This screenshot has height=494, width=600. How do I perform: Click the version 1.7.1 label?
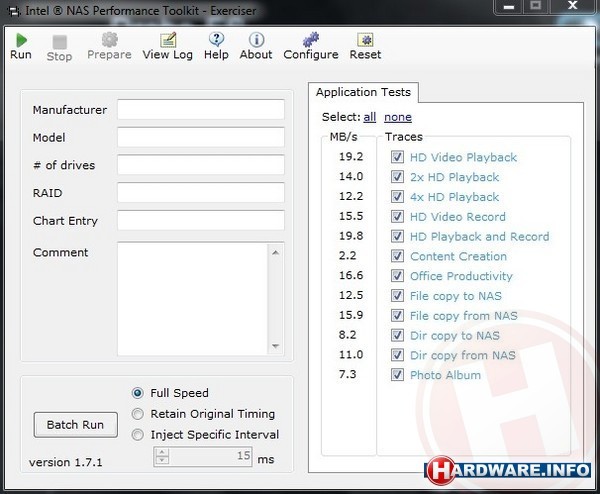click(65, 462)
